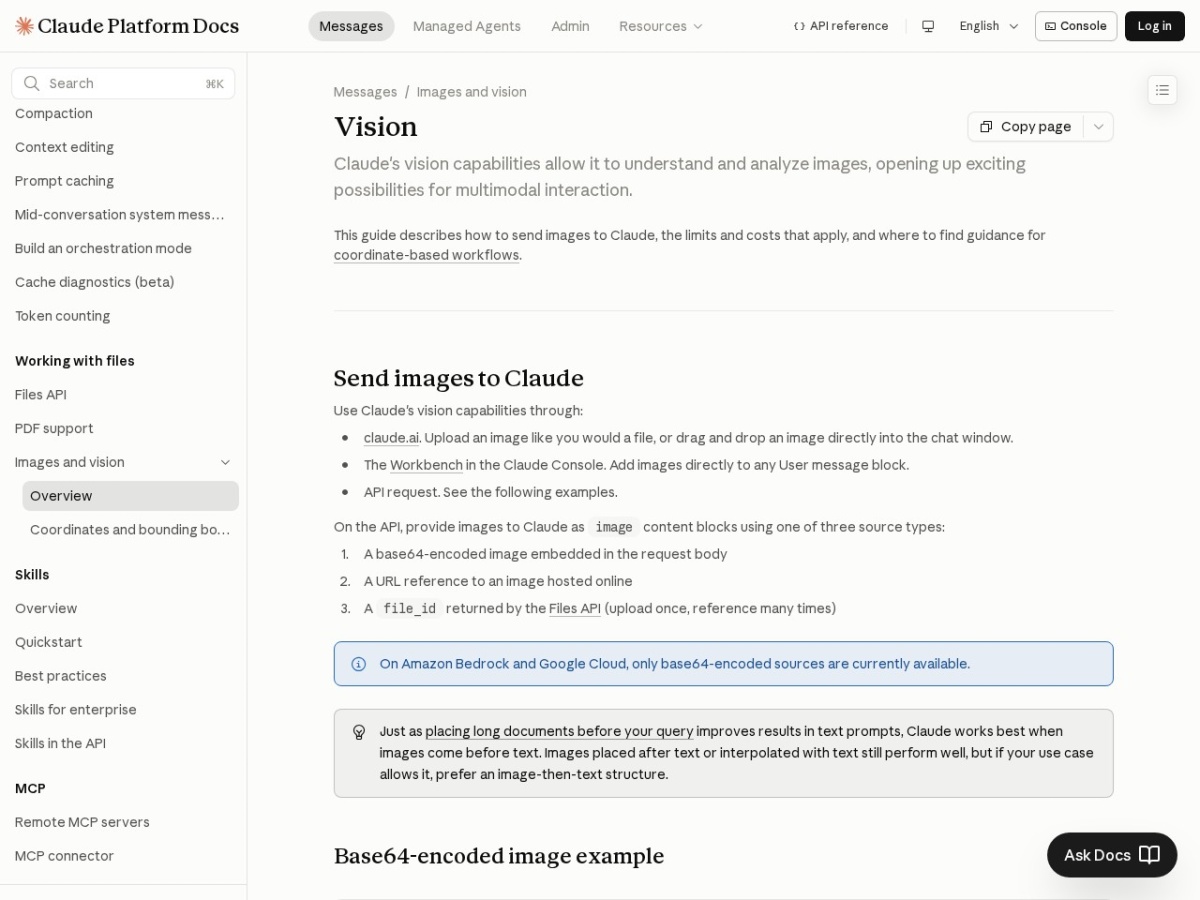The height and width of the screenshot is (900, 1200).
Task: Expand the Copy page options chevron
Action: pos(1098,127)
